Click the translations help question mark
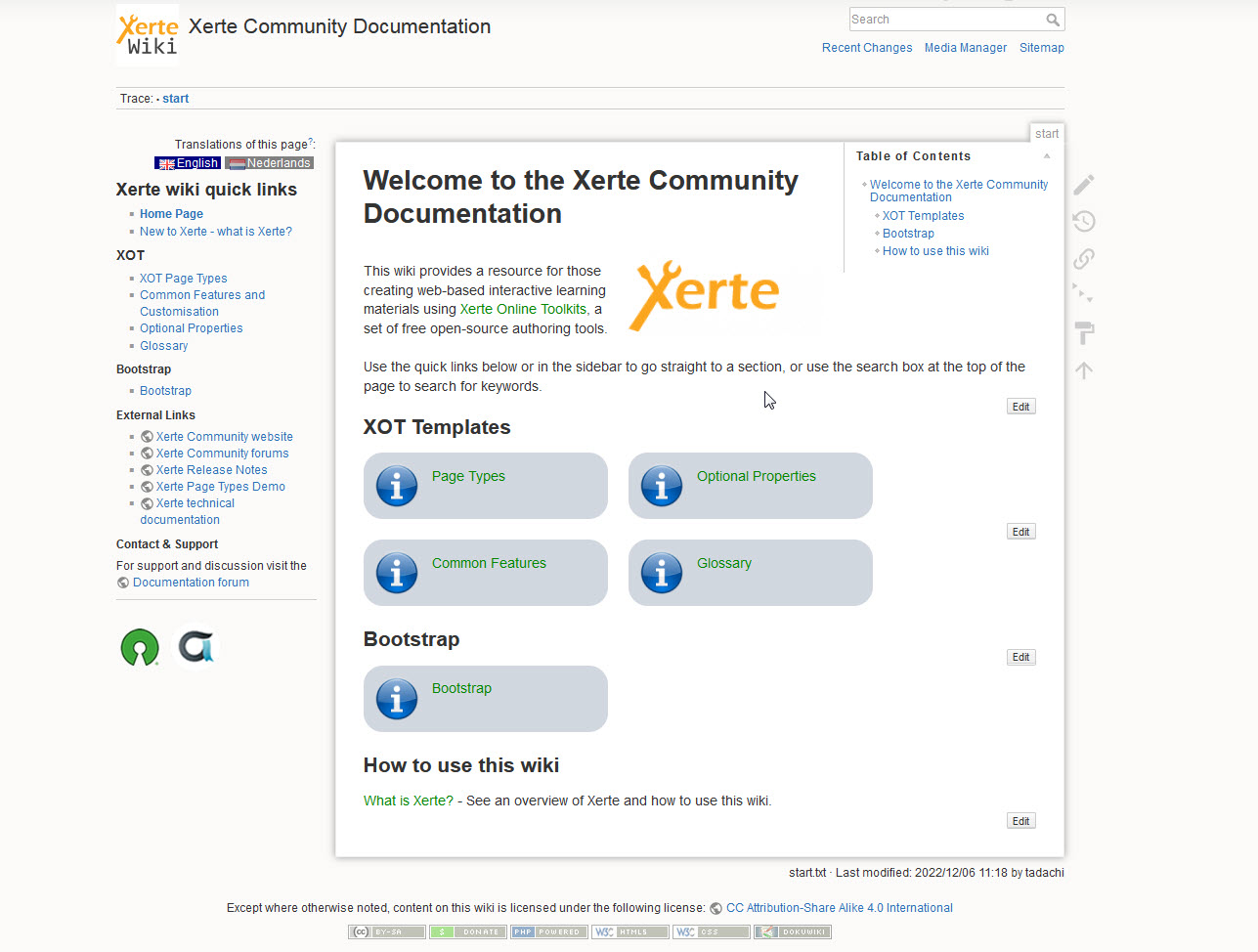This screenshot has height=952, width=1258. (311, 142)
